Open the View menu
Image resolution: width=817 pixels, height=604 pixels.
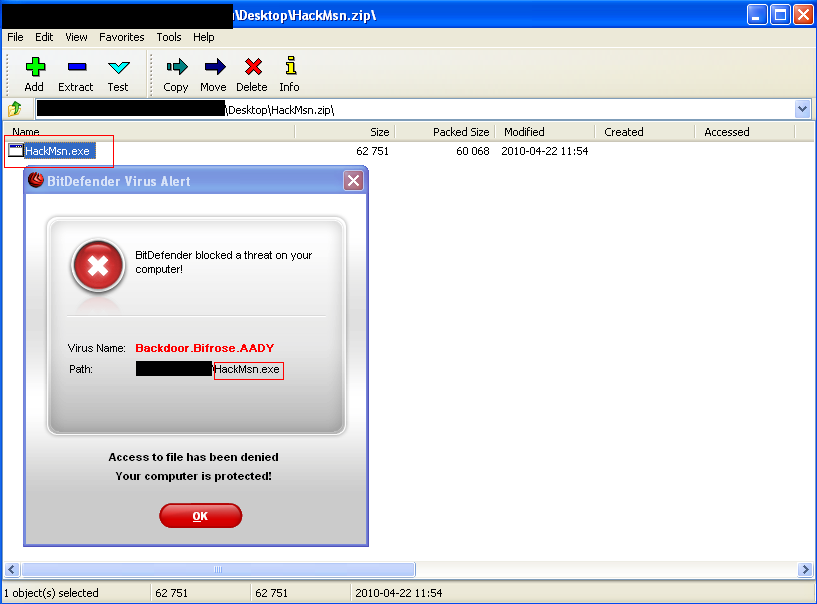coord(76,37)
